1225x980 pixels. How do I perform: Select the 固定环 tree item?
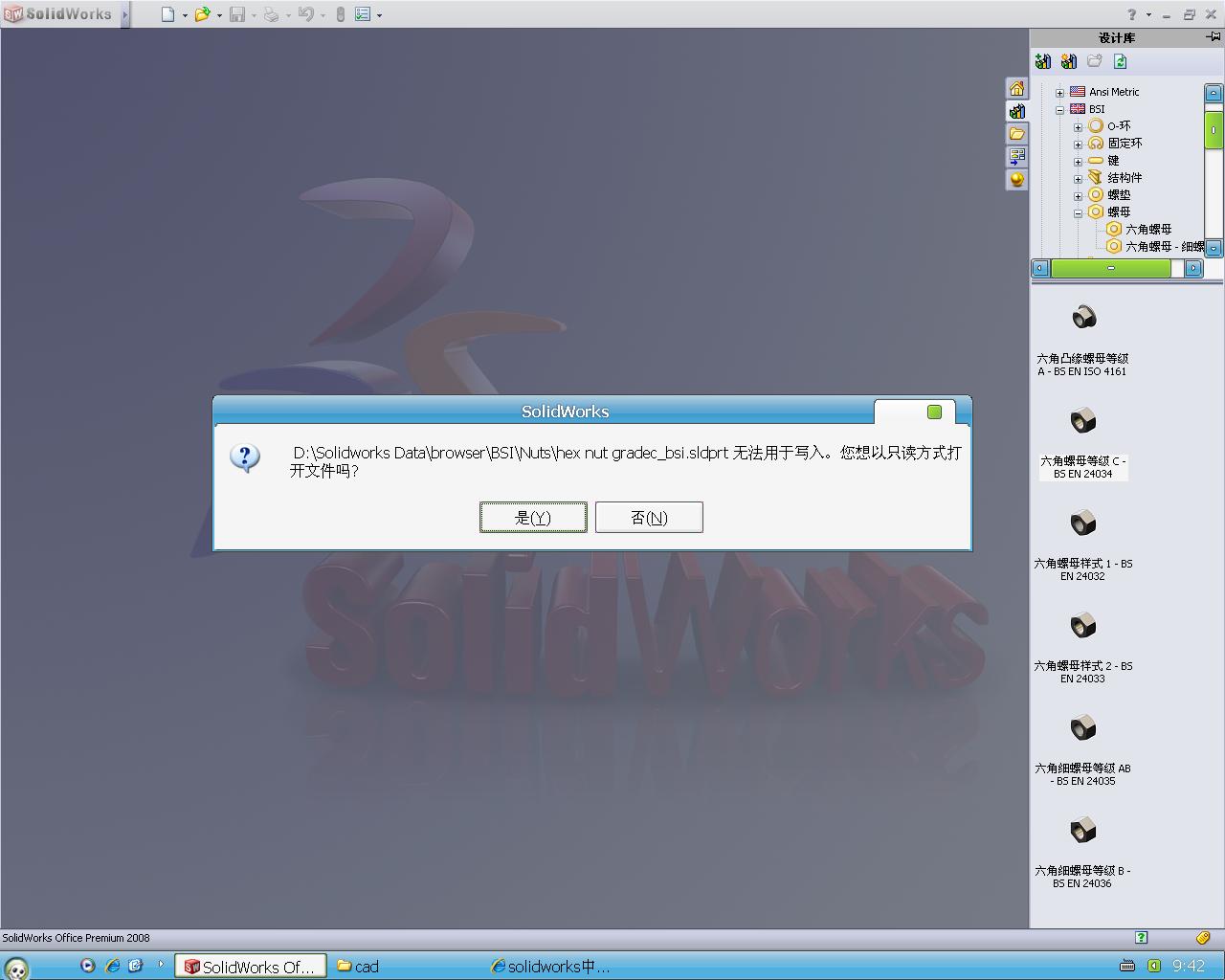(x=1125, y=144)
